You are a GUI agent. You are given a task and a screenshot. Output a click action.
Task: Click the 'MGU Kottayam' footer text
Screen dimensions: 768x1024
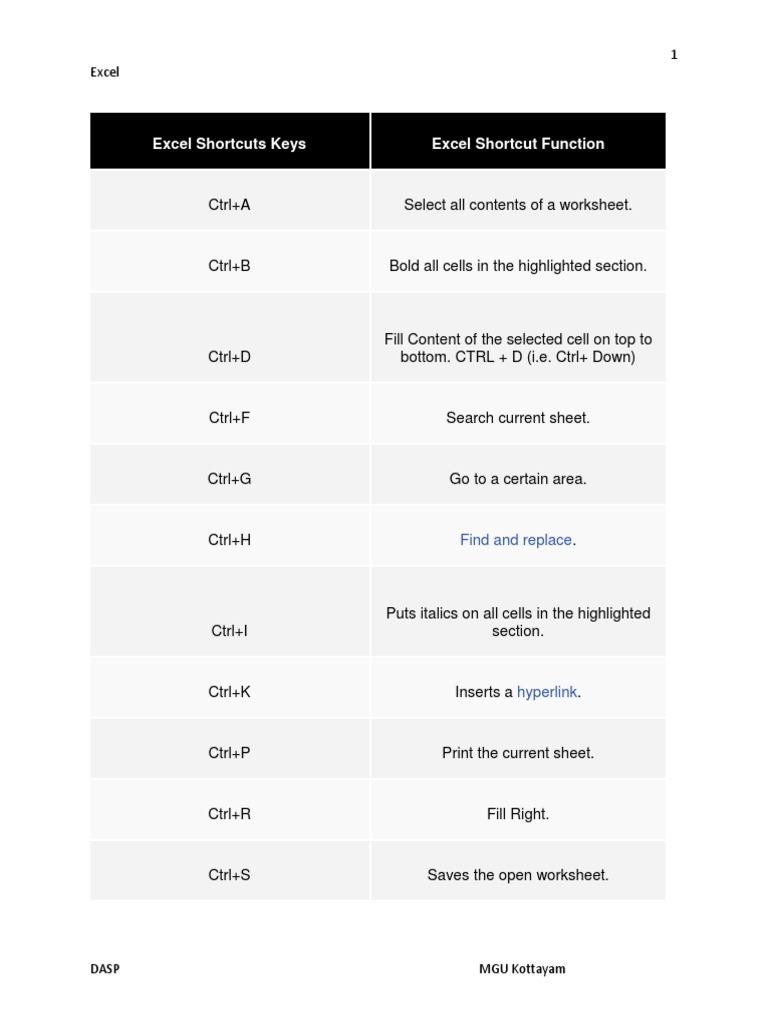(x=521, y=969)
